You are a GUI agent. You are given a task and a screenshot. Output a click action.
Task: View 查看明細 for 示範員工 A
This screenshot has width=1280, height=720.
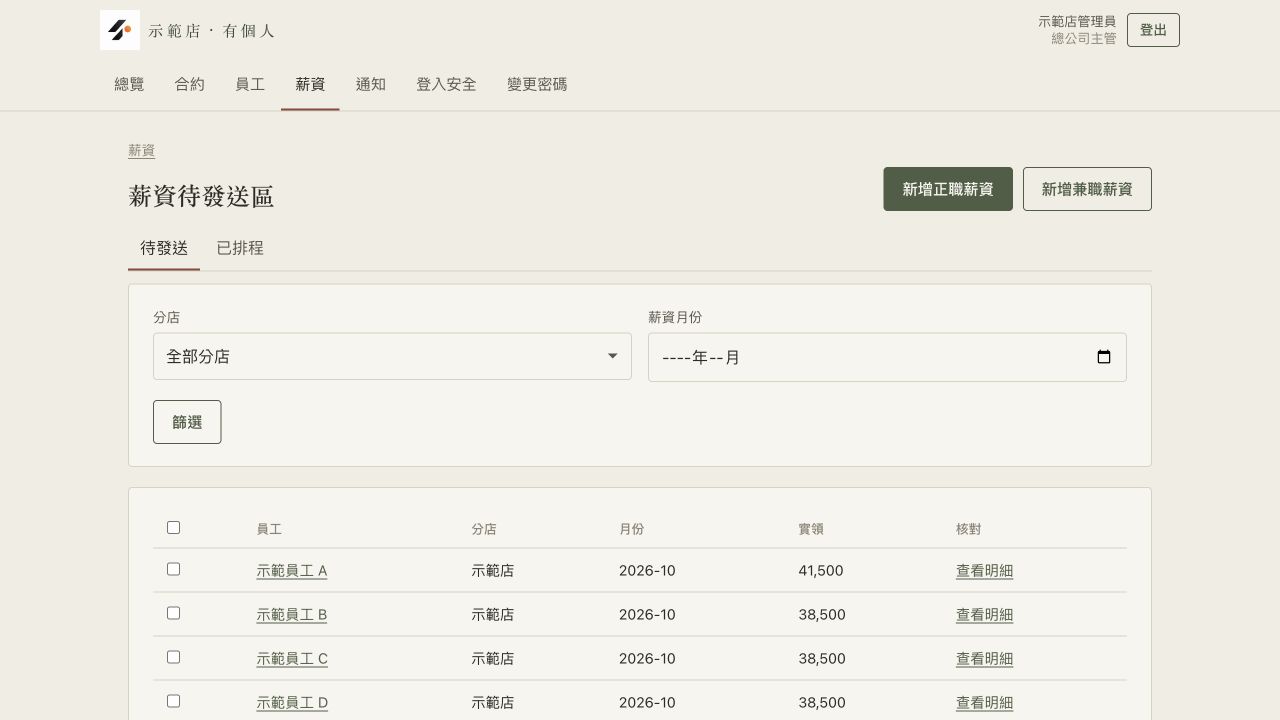coord(984,571)
